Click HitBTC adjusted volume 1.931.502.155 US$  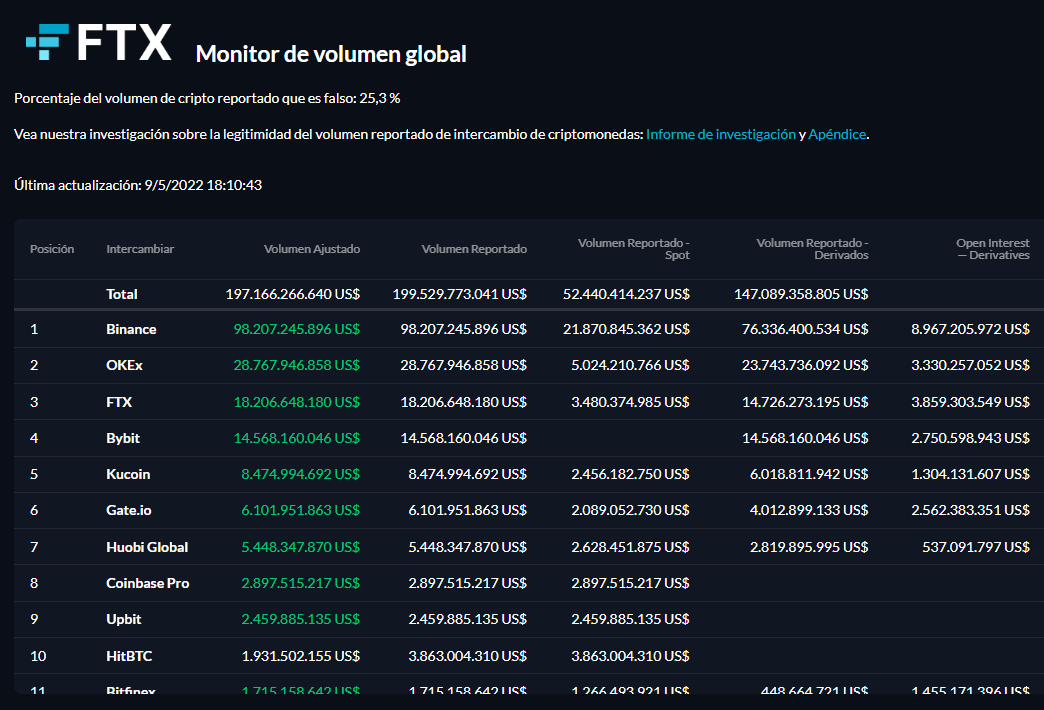[x=300, y=656]
